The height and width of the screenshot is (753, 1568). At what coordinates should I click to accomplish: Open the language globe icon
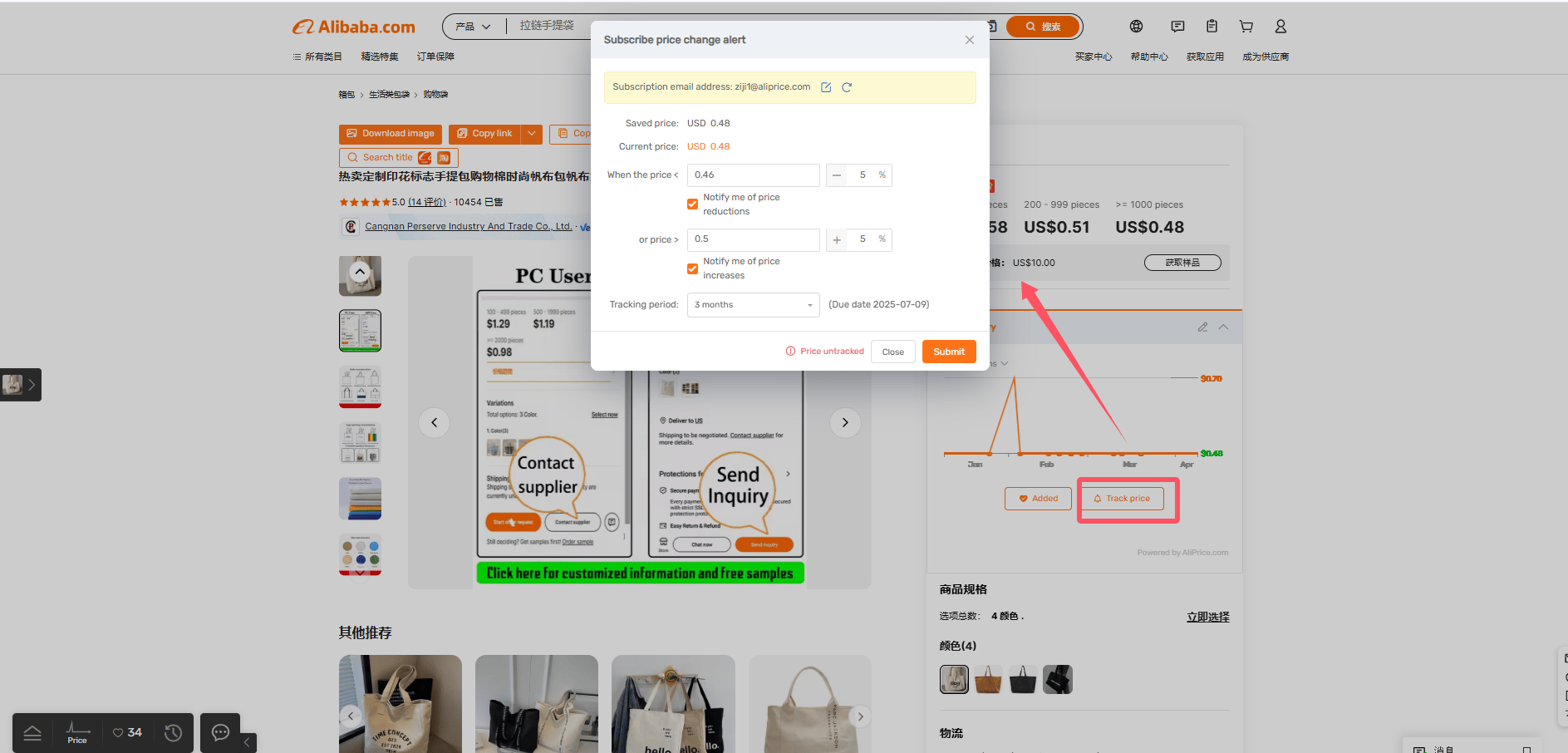(1136, 27)
